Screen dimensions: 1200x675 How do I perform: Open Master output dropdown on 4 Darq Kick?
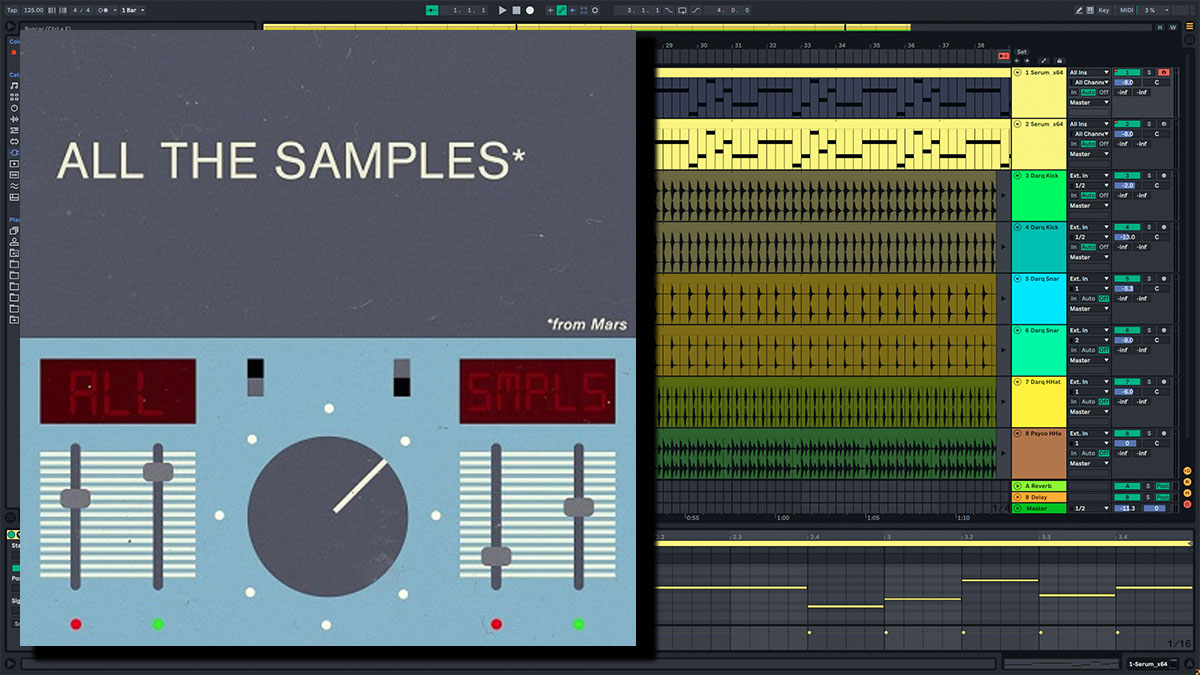pyautogui.click(x=1089, y=258)
